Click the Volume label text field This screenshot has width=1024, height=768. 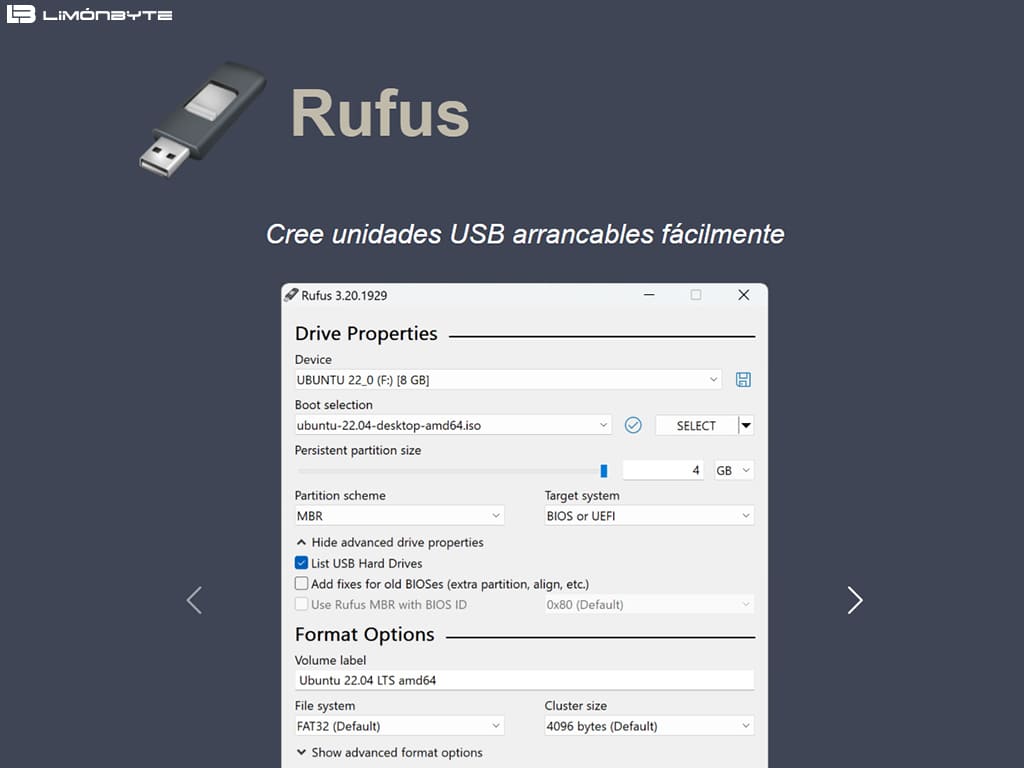pyautogui.click(x=524, y=680)
